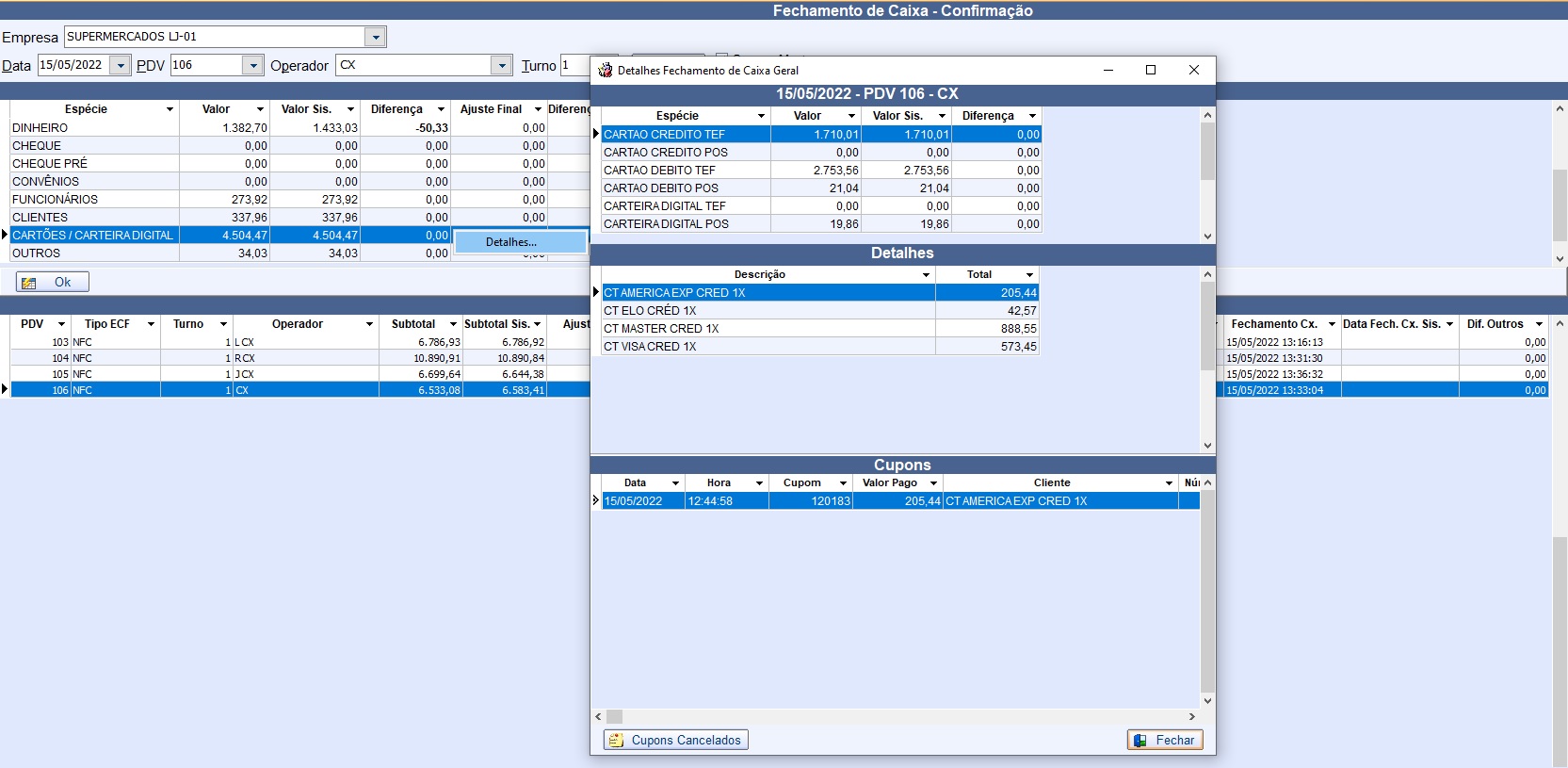This screenshot has height=768, width=1568.
Task: Select CT MASTER CRED 1X row
Action: pos(819,329)
